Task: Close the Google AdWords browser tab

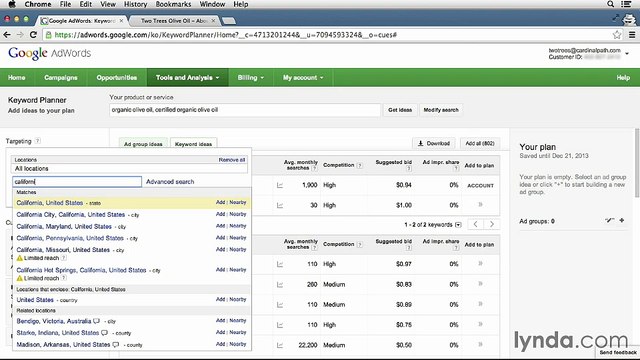Action: (x=121, y=20)
